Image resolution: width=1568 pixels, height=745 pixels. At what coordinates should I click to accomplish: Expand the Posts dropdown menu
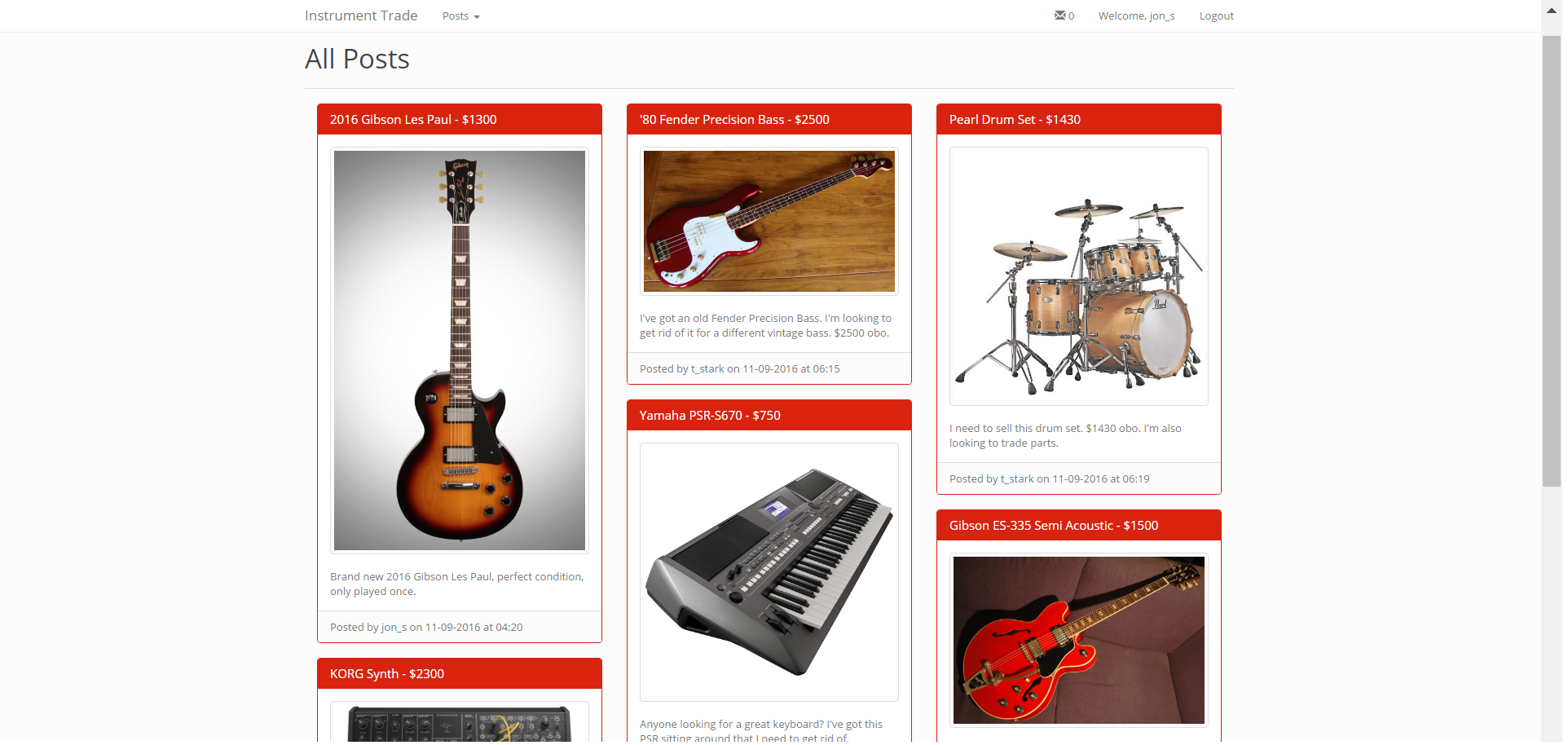[461, 16]
